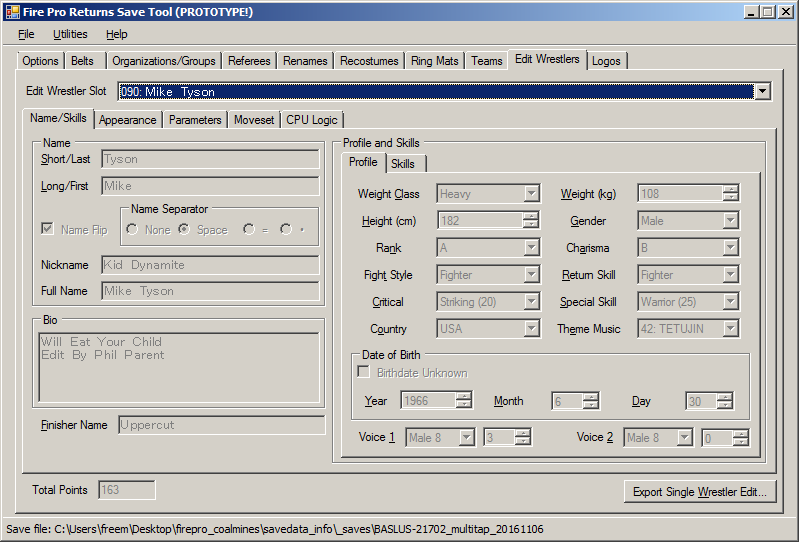This screenshot has height=542, width=799.
Task: Increase the Voice 1 number spinner
Action: pyautogui.click(x=523, y=433)
